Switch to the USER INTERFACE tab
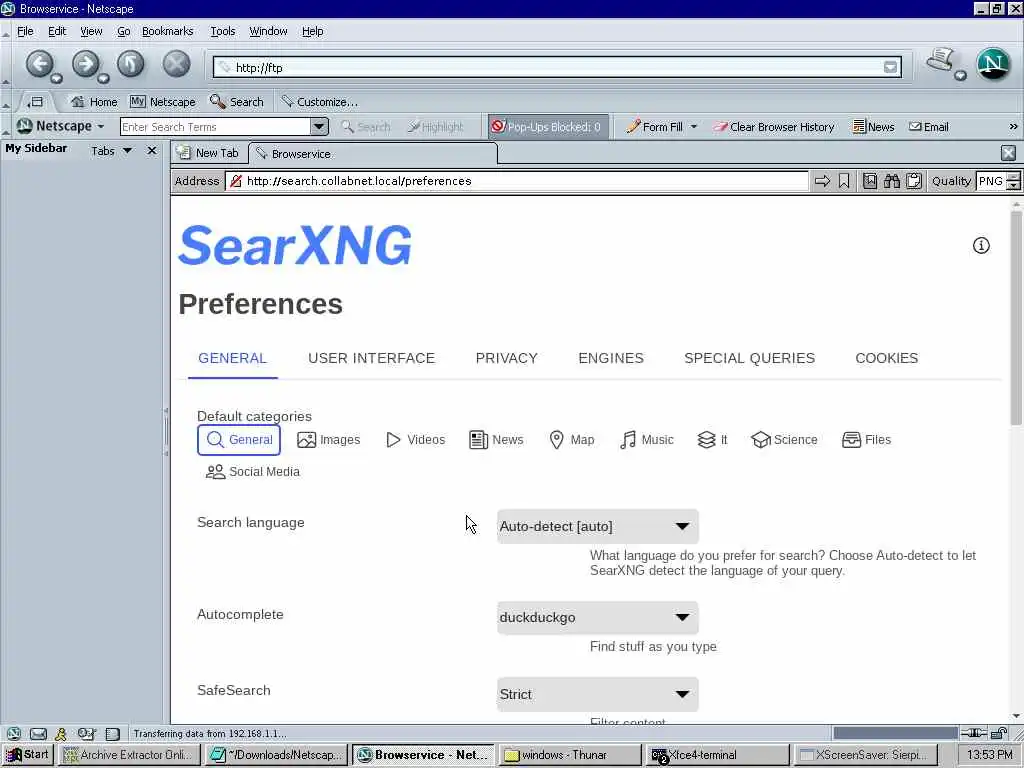The image size is (1024, 768). 372,358
